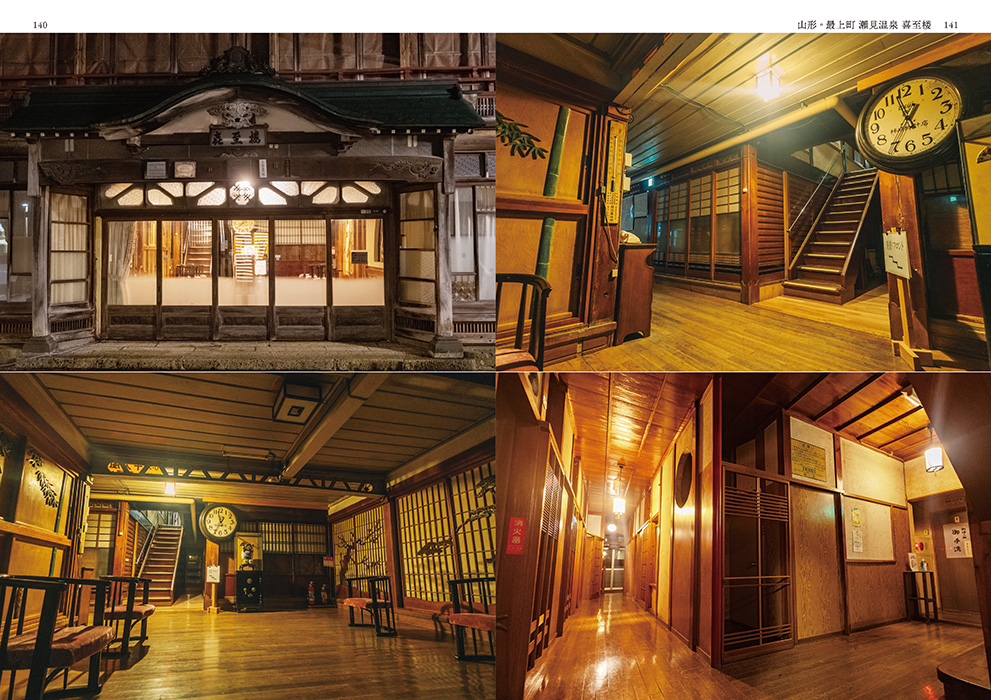The image size is (991, 700).
Task: Click the glowing ceiling lamp above the staircase
Action: pyautogui.click(x=767, y=78)
